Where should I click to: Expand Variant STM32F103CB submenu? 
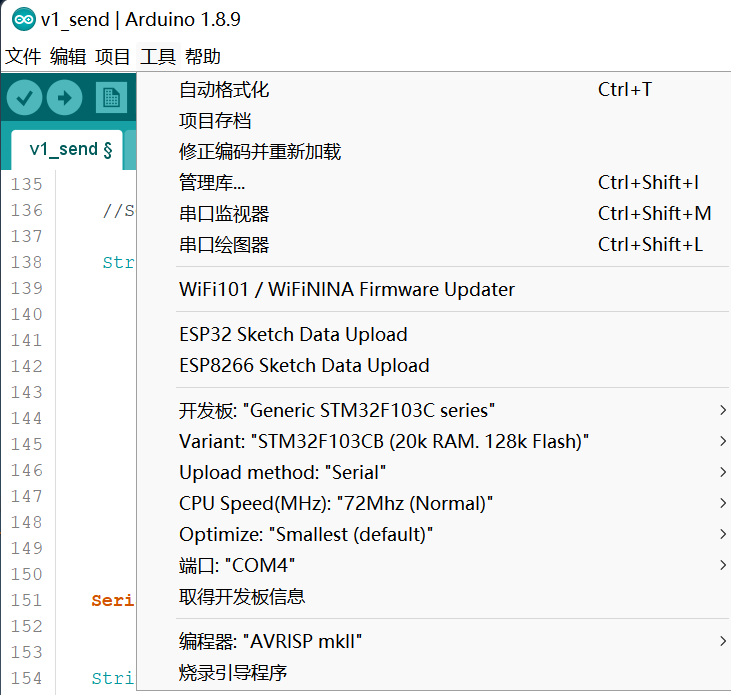tap(433, 441)
